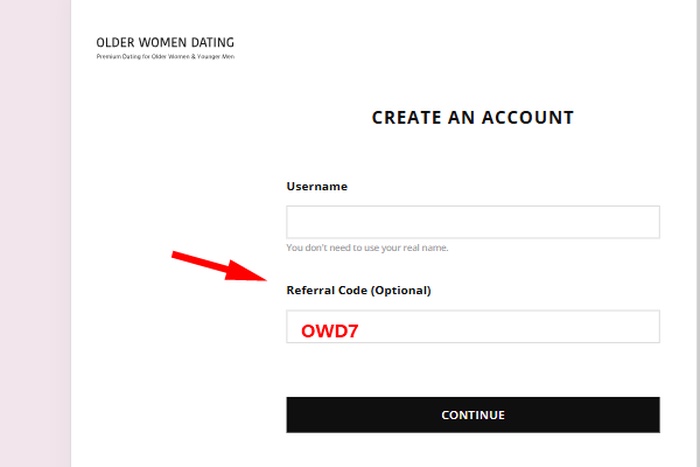Click the Username input field
The width and height of the screenshot is (700, 467).
(473, 222)
